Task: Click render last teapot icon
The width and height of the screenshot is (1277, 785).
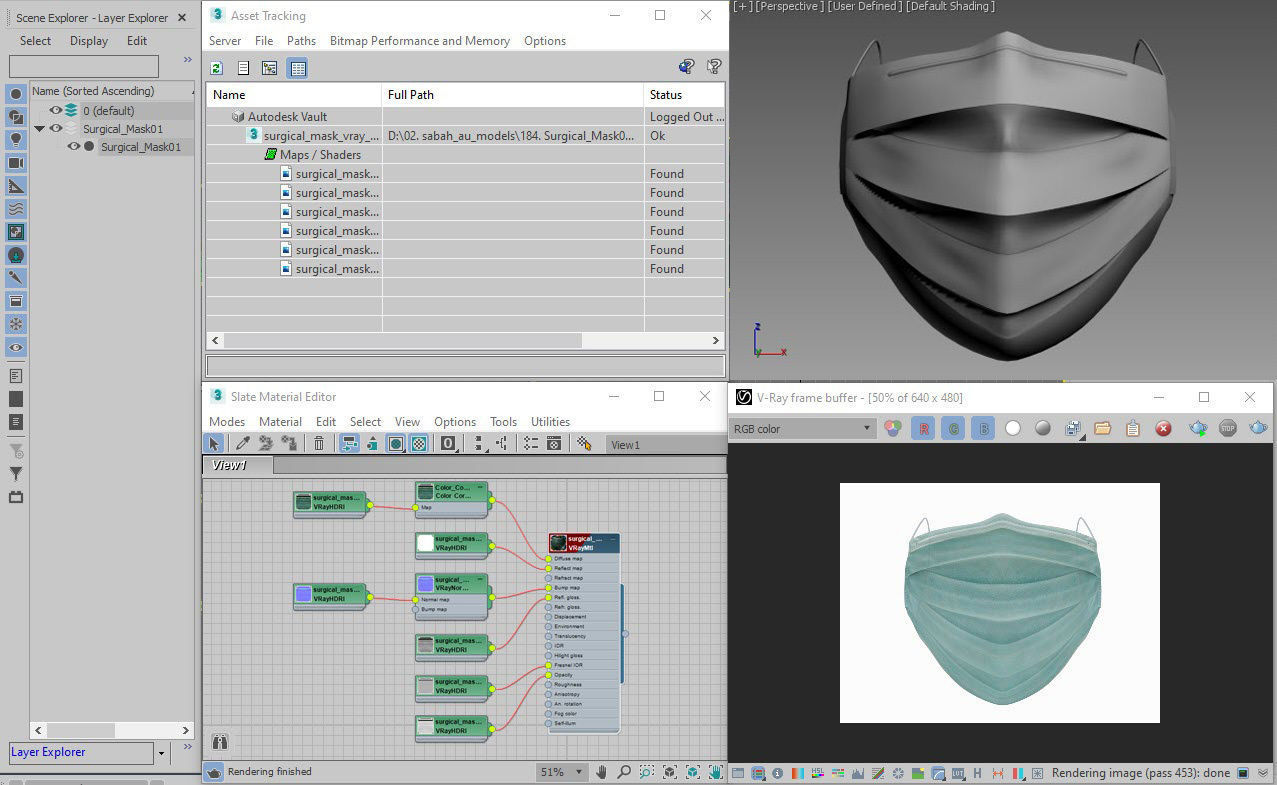Action: (1259, 428)
